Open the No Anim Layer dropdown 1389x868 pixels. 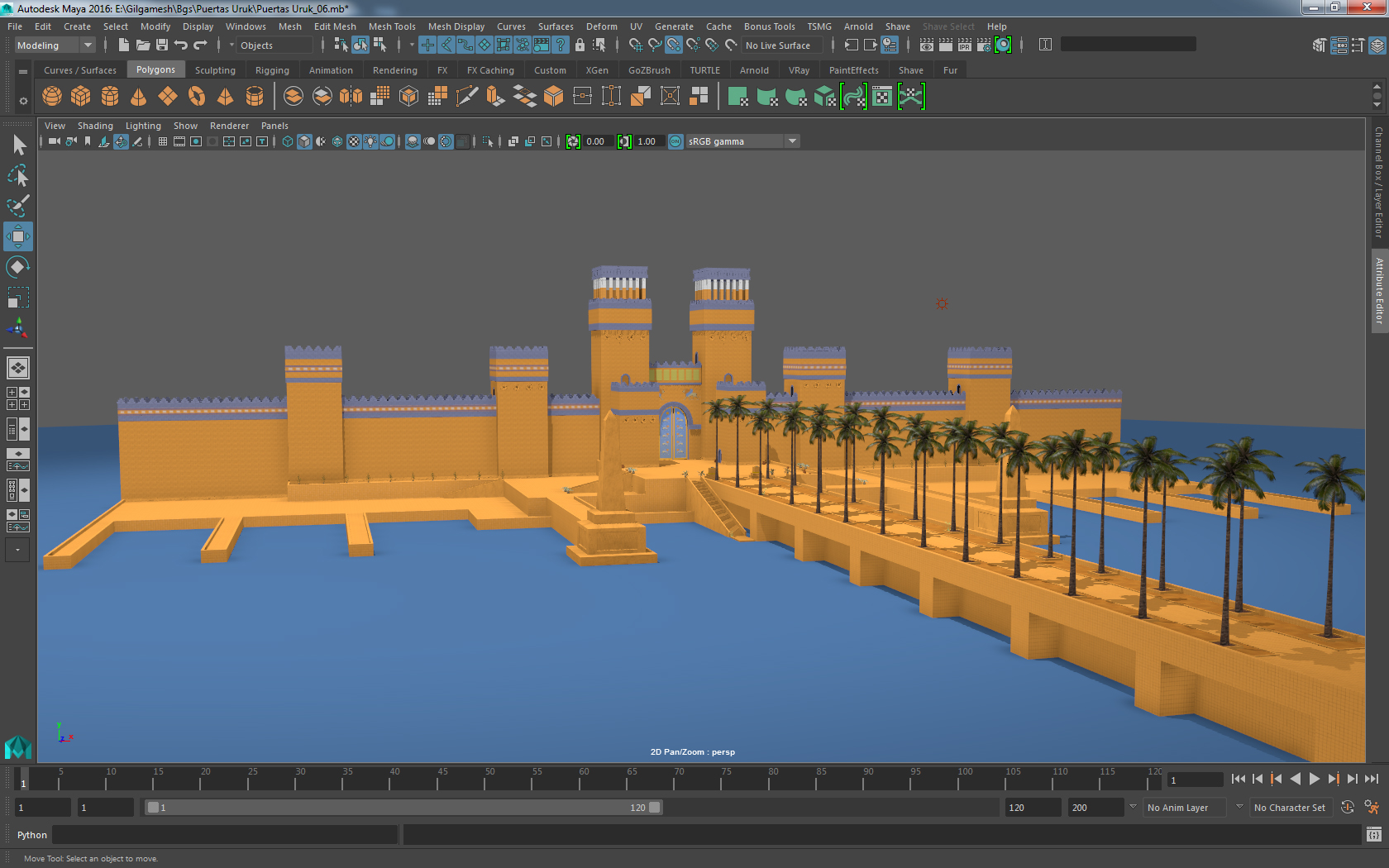click(1184, 808)
